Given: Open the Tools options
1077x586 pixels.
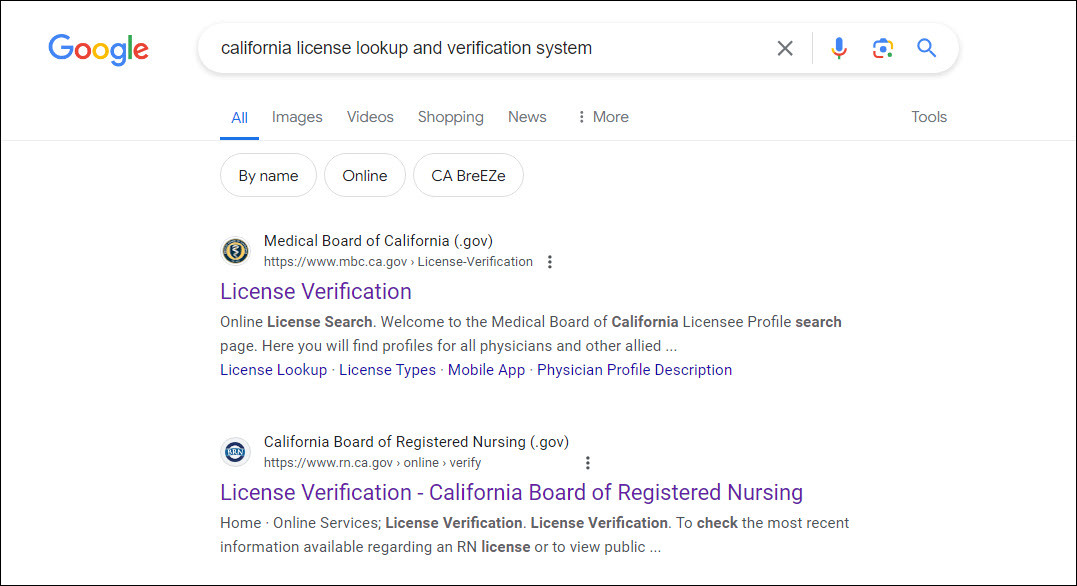Looking at the screenshot, I should [x=928, y=117].
